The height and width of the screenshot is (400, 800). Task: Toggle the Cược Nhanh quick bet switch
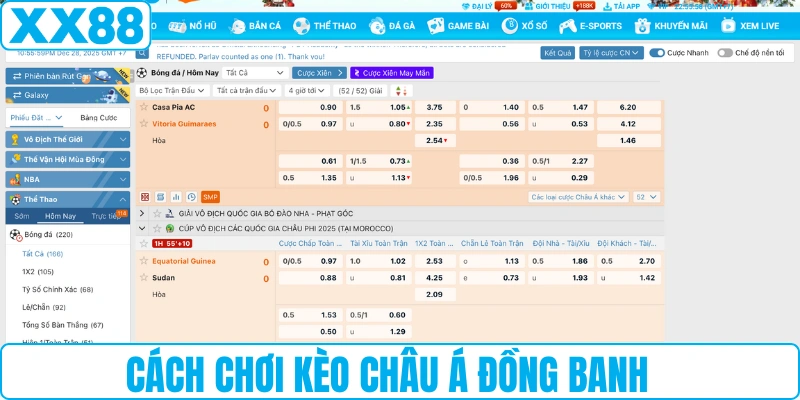pos(657,53)
